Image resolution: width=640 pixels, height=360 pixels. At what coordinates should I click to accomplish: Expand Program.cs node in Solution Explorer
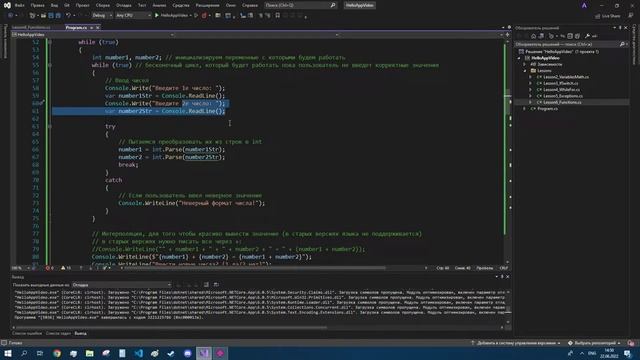coord(524,109)
